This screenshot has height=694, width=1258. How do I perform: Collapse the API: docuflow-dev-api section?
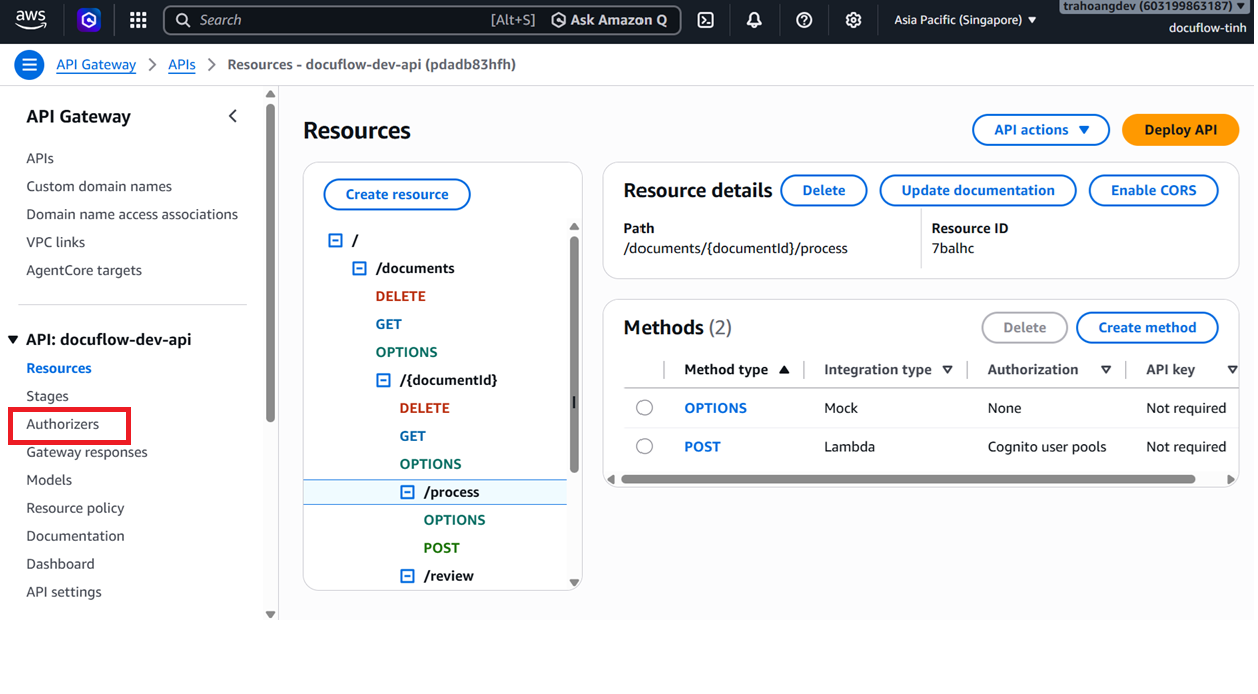[13, 340]
